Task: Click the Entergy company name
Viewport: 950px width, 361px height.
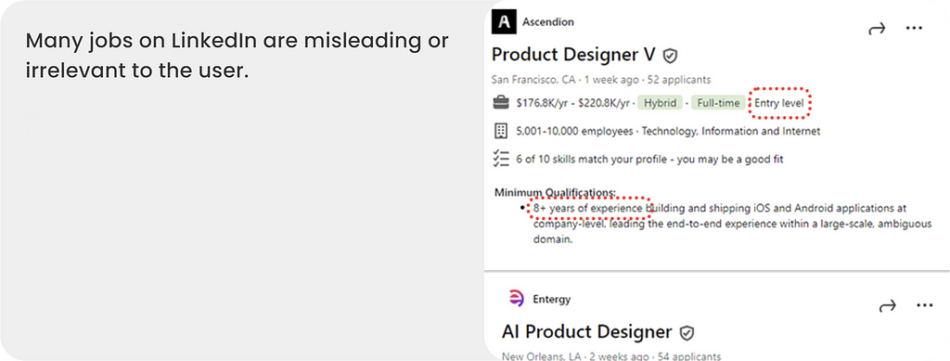Action: point(551,299)
